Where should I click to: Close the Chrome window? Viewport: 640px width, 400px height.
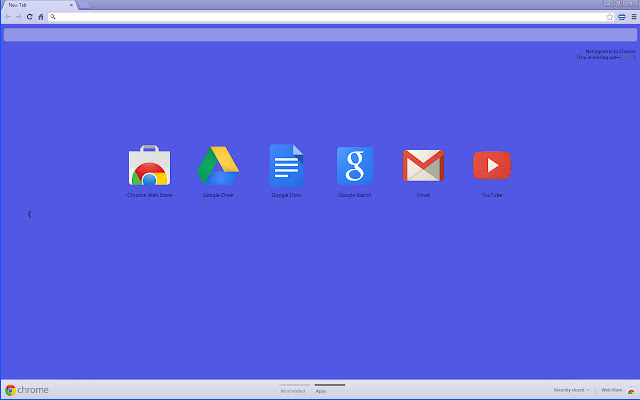(631, 3)
